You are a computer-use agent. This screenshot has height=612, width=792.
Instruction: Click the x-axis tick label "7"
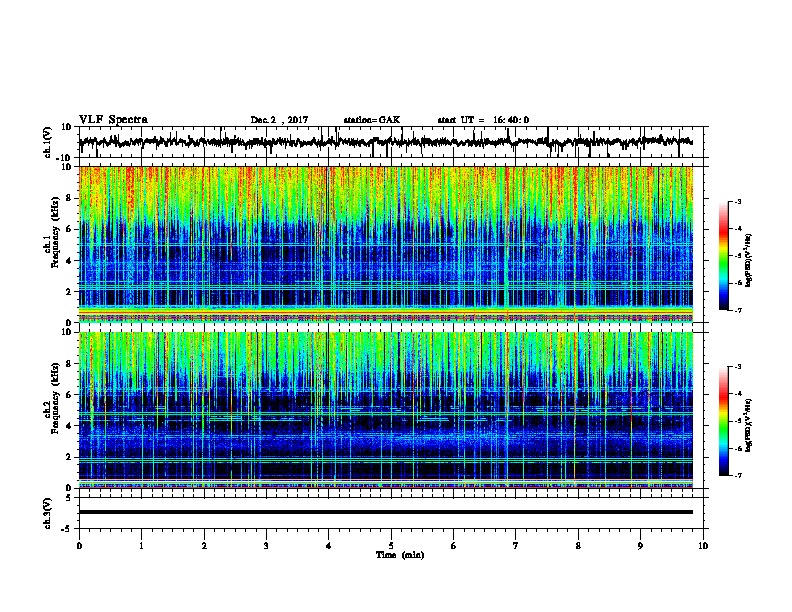[516, 545]
